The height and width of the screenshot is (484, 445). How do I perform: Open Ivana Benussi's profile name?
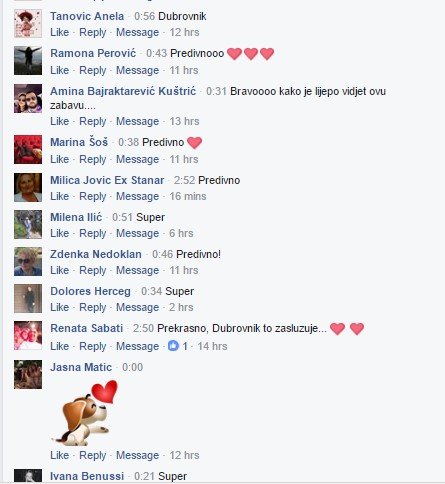[87, 476]
